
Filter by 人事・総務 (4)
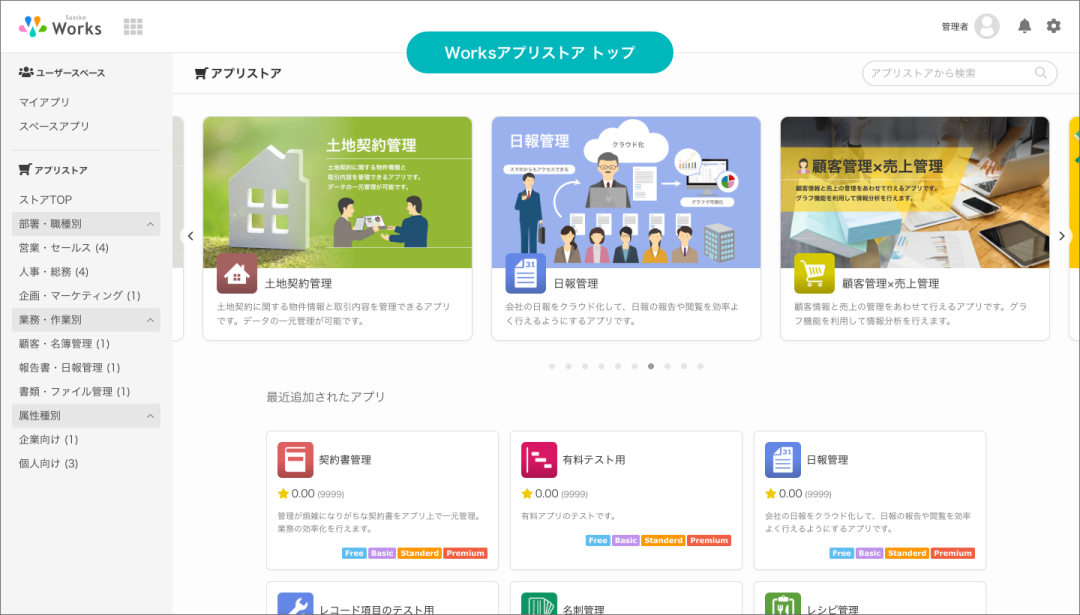click(x=54, y=272)
